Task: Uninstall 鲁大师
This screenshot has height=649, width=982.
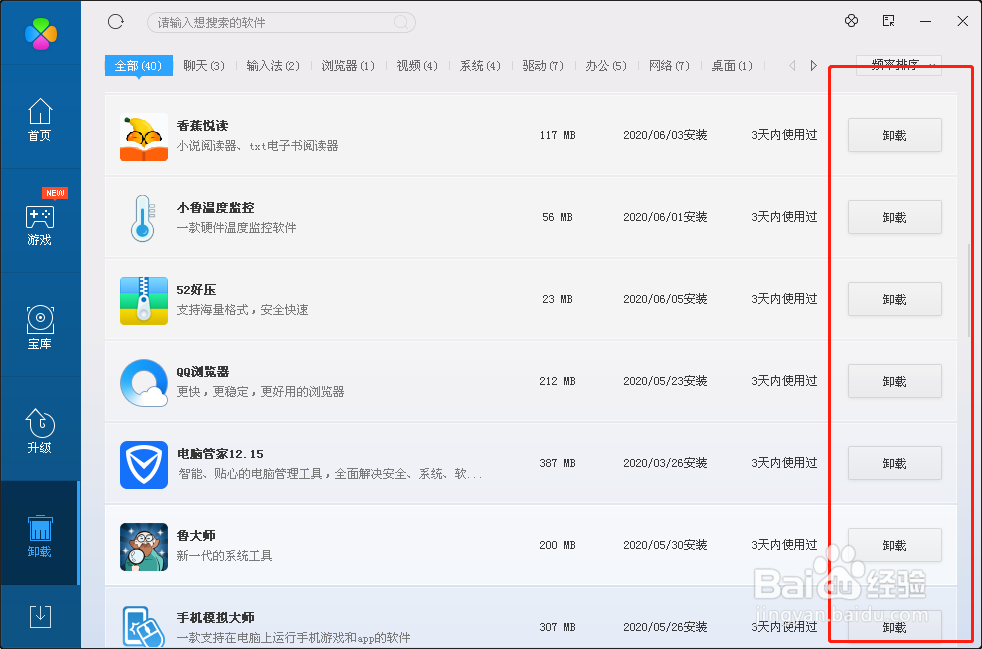Action: [894, 546]
